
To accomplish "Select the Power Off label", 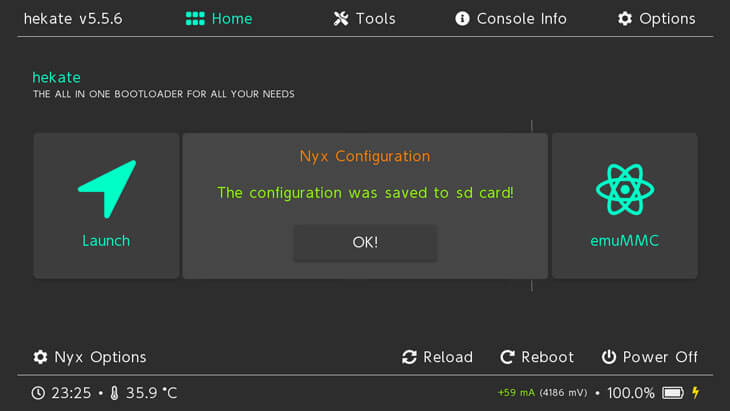I will point(660,357).
